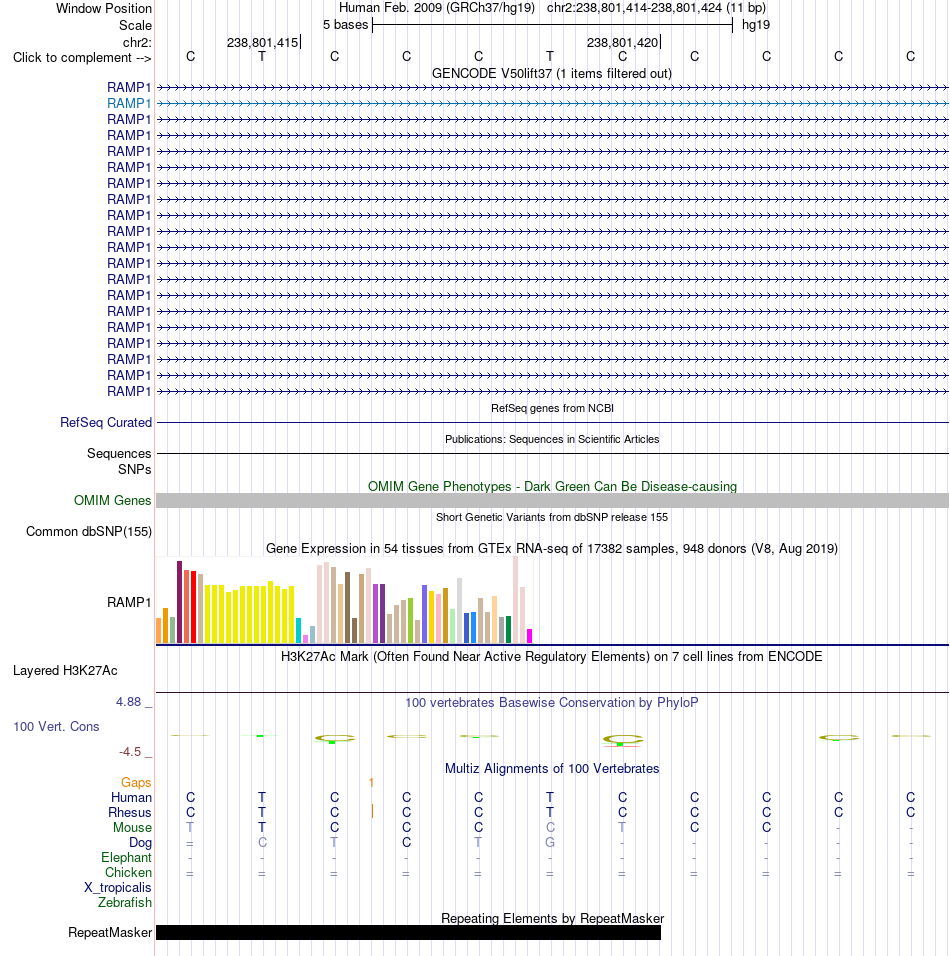Click the "5 bases" scale bar label
This screenshot has height=956, width=950.
346,25
